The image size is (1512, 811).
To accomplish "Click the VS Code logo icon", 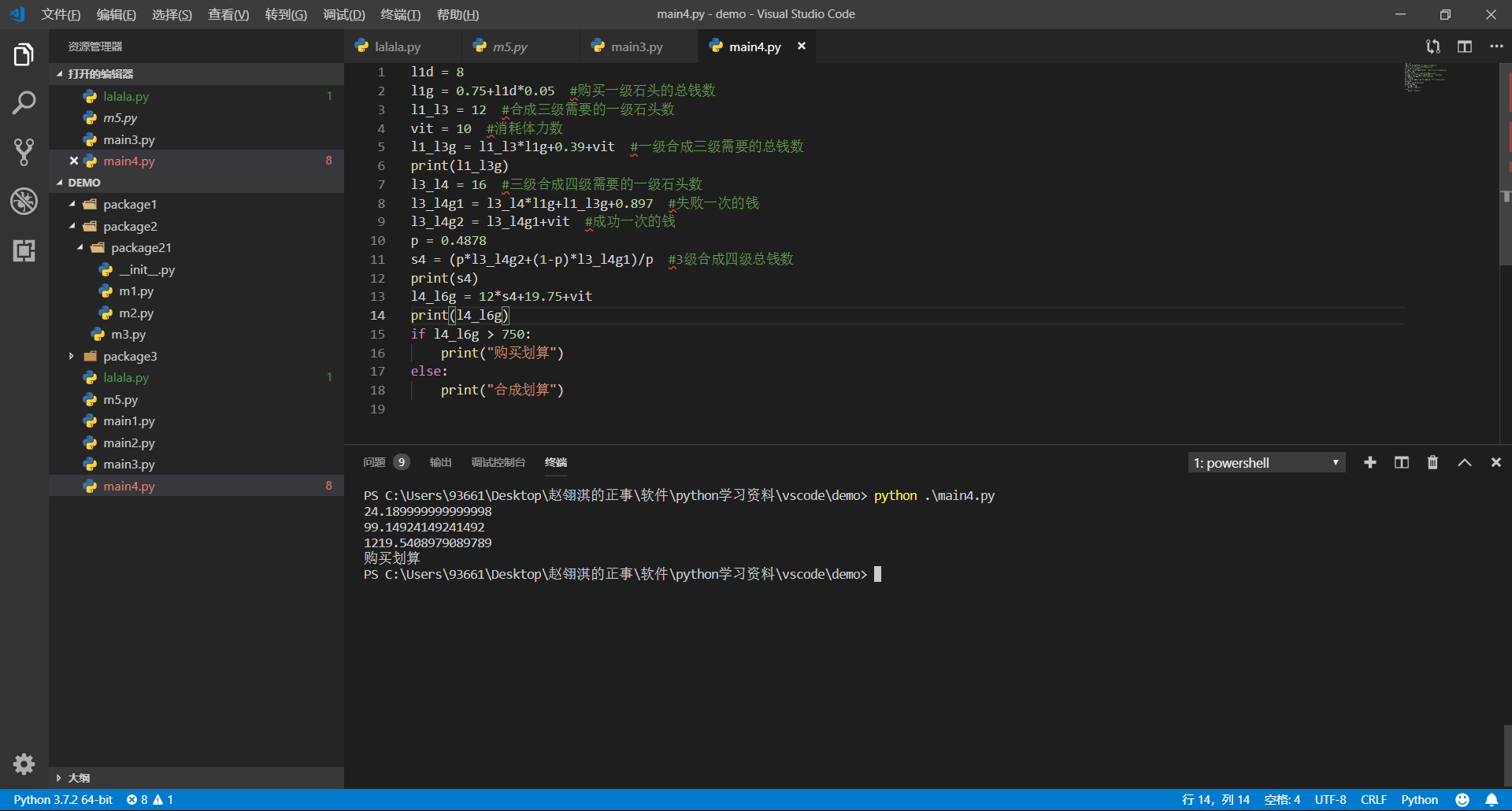I will click(17, 14).
